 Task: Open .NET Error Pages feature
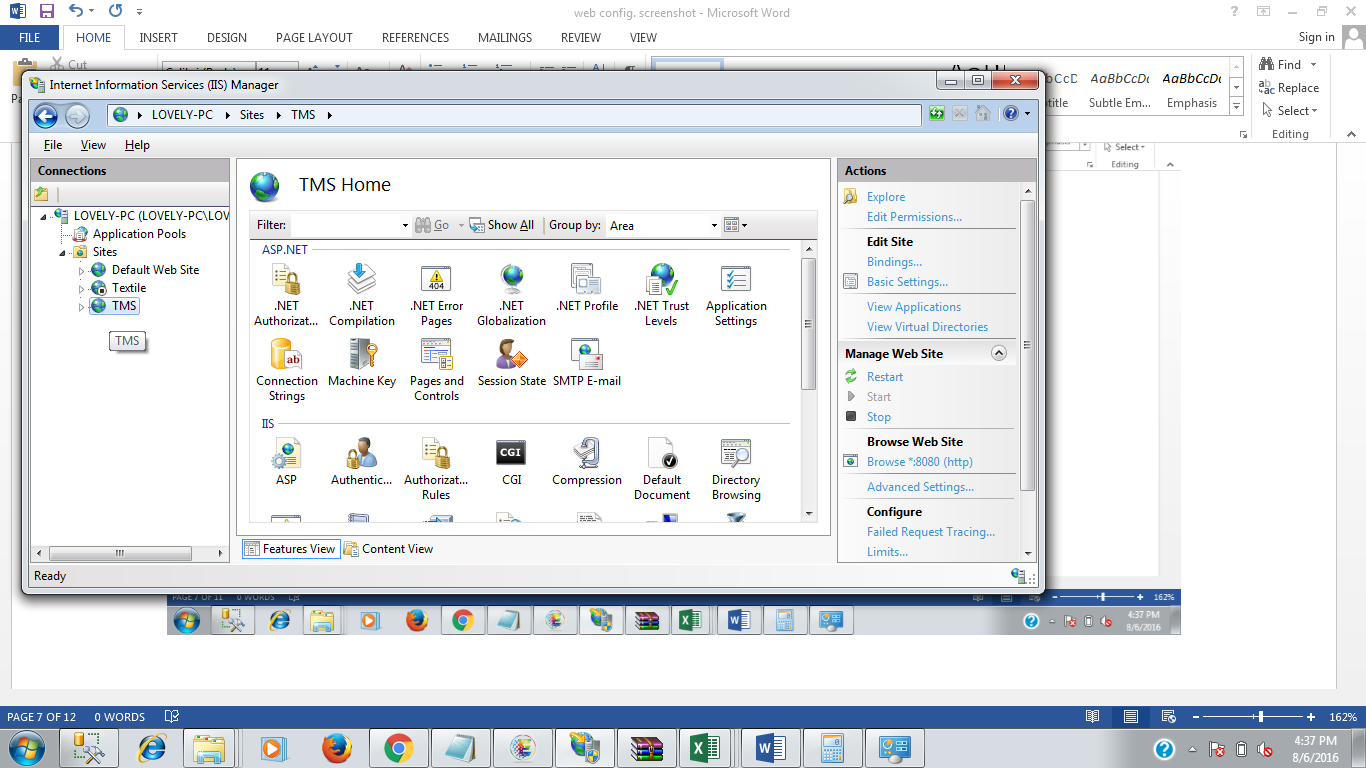pos(436,295)
